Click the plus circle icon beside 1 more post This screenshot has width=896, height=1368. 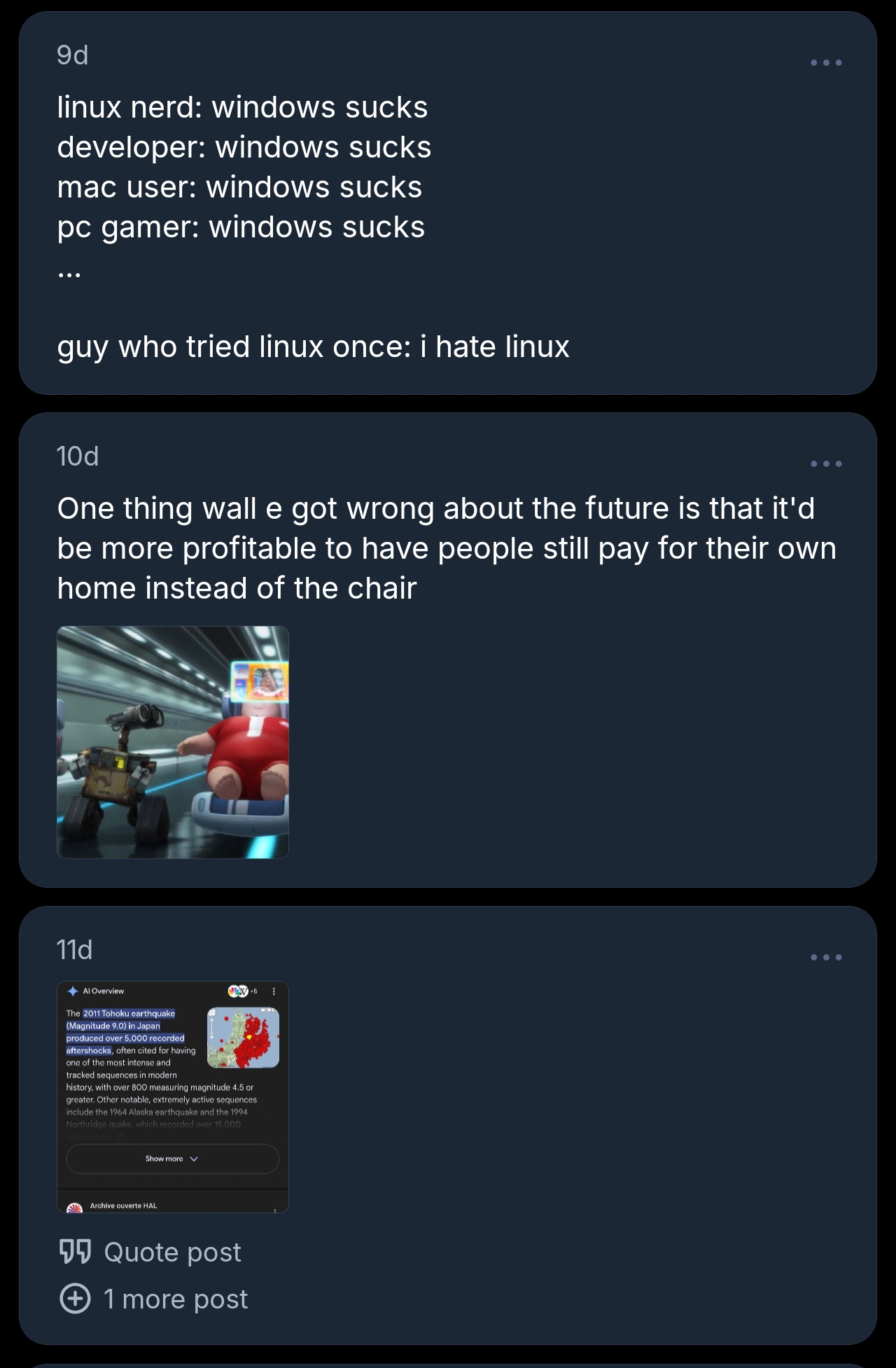(x=75, y=1299)
